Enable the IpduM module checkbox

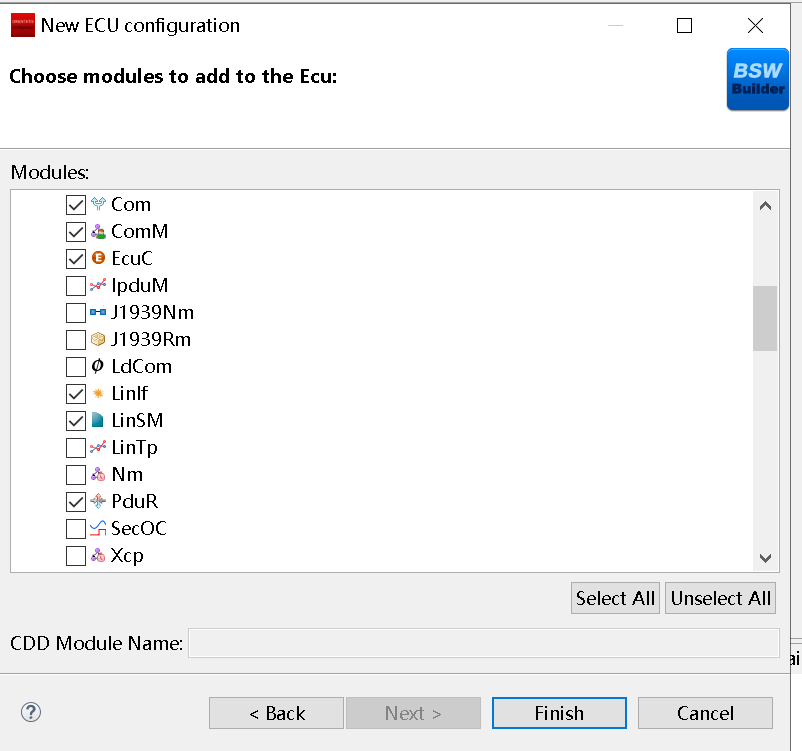[75, 286]
